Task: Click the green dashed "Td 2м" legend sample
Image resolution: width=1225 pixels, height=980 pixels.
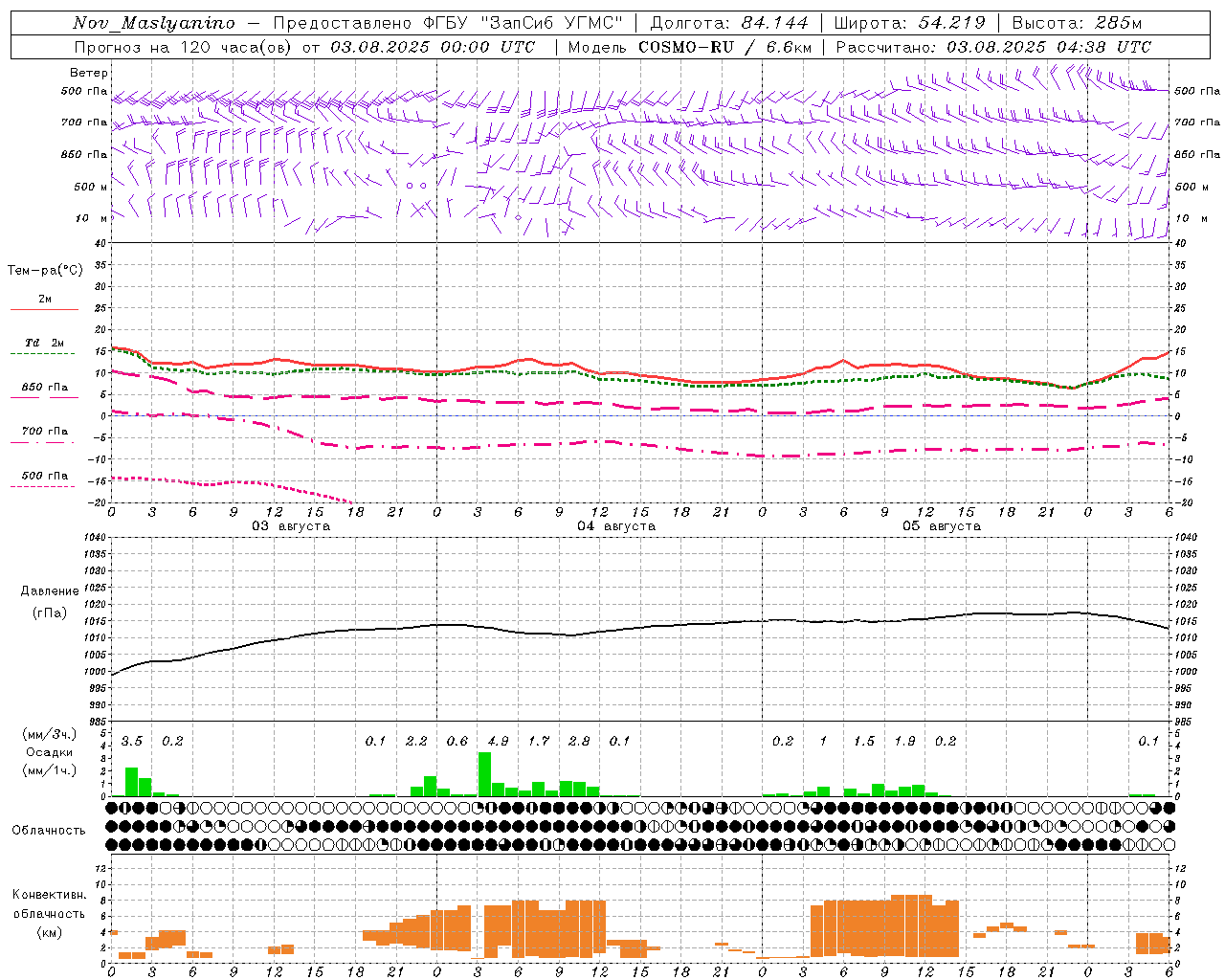Action: [43, 353]
